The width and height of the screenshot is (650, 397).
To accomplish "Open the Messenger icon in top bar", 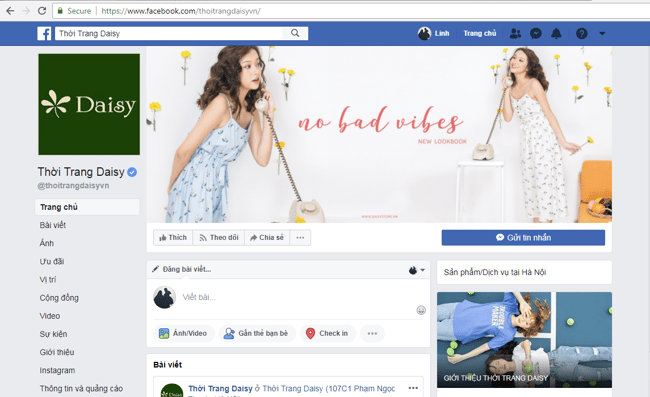I will [536, 33].
